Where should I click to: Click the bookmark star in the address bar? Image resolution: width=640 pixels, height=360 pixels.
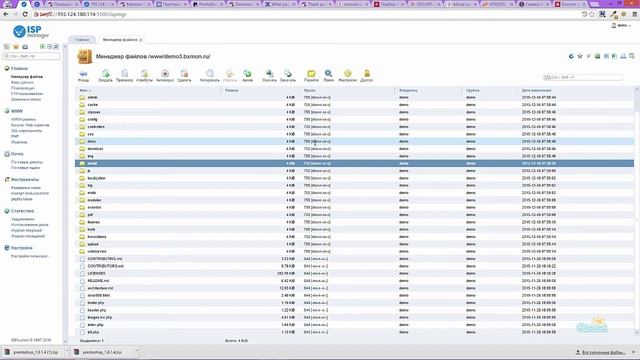pyautogui.click(x=592, y=14)
